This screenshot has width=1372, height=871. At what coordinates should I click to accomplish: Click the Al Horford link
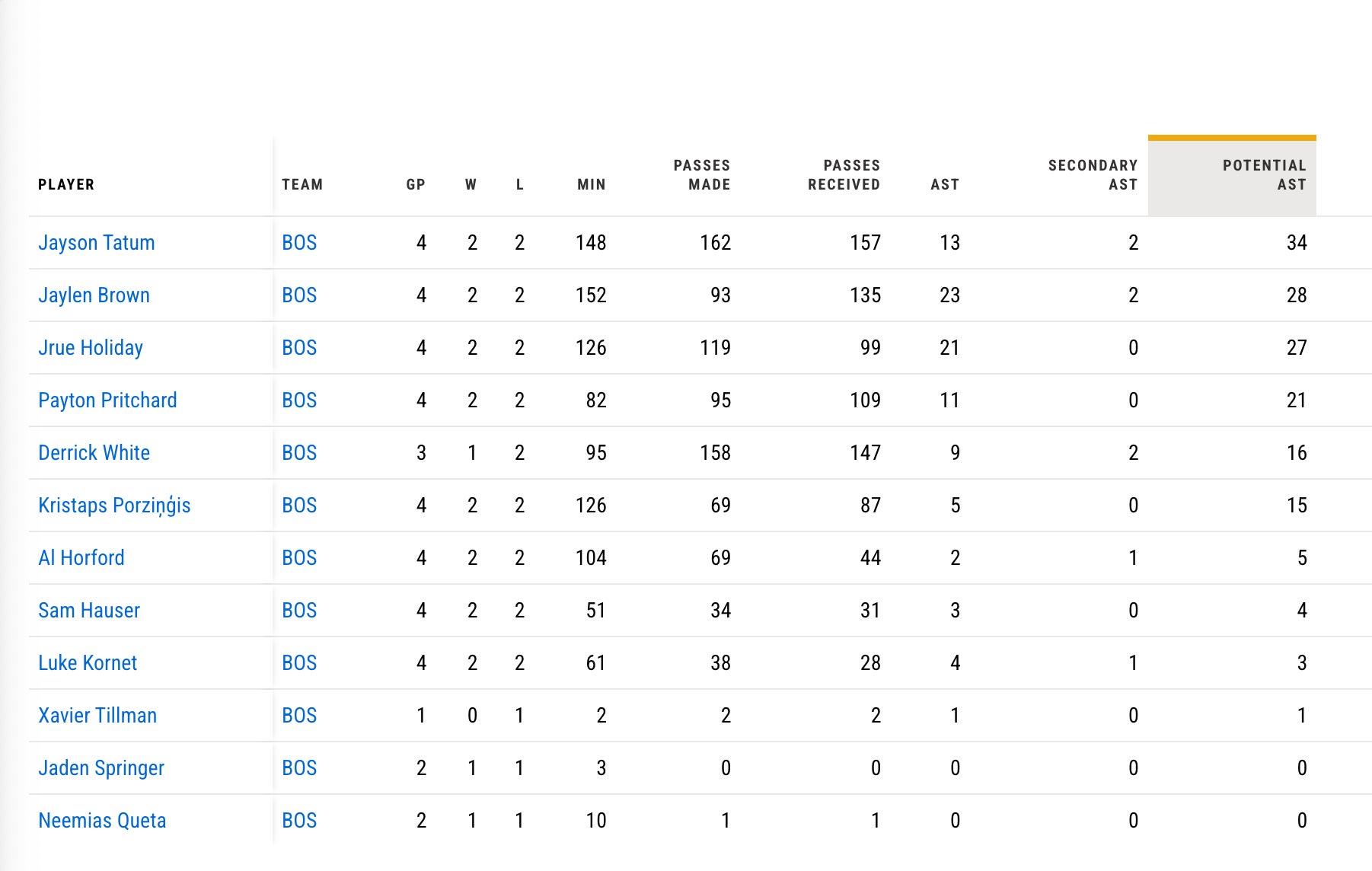coord(81,558)
